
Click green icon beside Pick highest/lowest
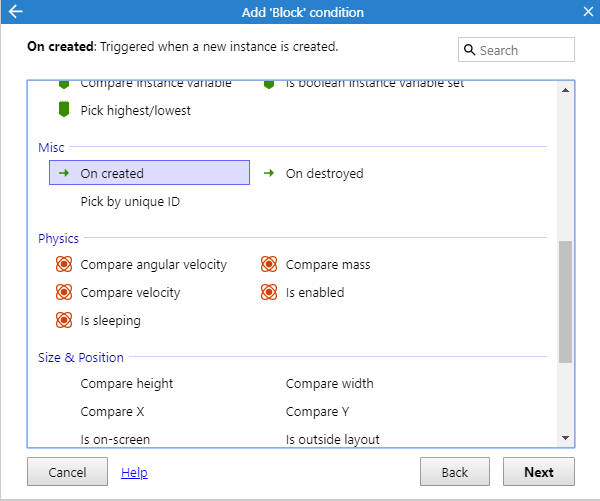tap(64, 110)
